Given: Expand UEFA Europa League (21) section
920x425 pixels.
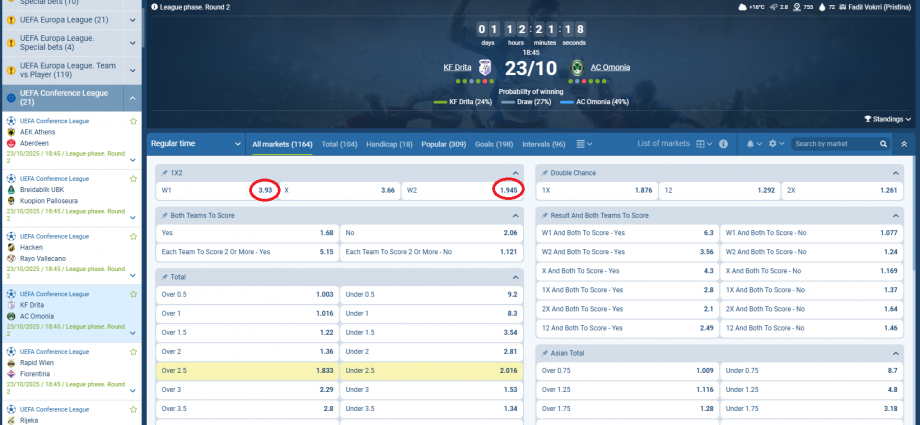Looking at the screenshot, I should coord(133,20).
